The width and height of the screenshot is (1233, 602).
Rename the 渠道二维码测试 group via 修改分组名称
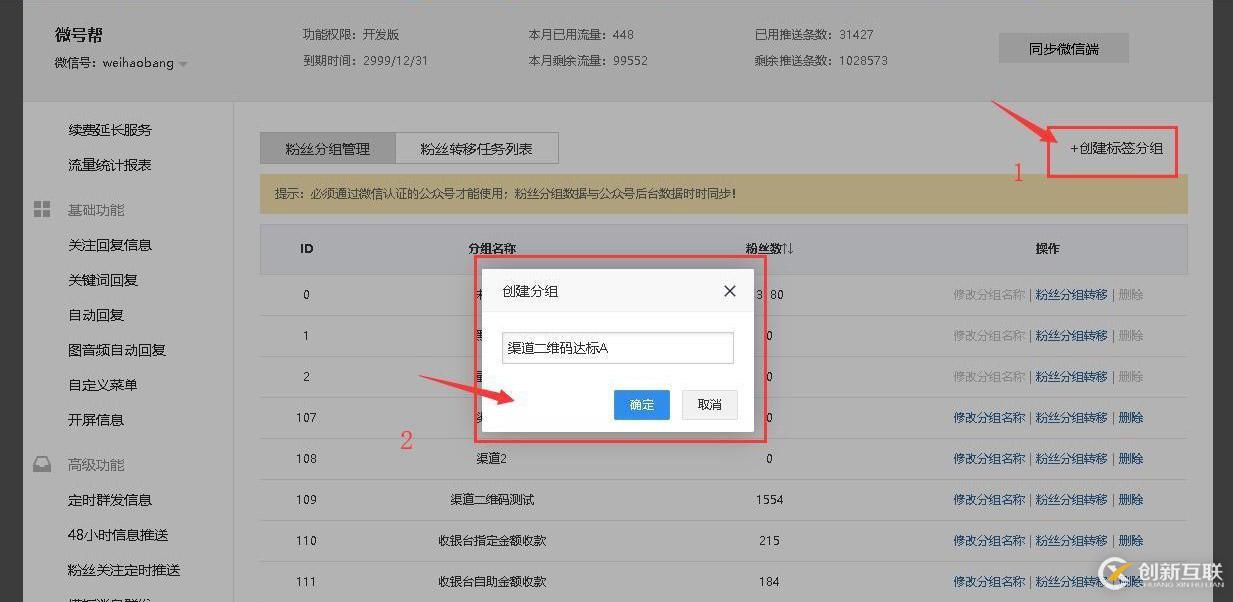(x=989, y=499)
